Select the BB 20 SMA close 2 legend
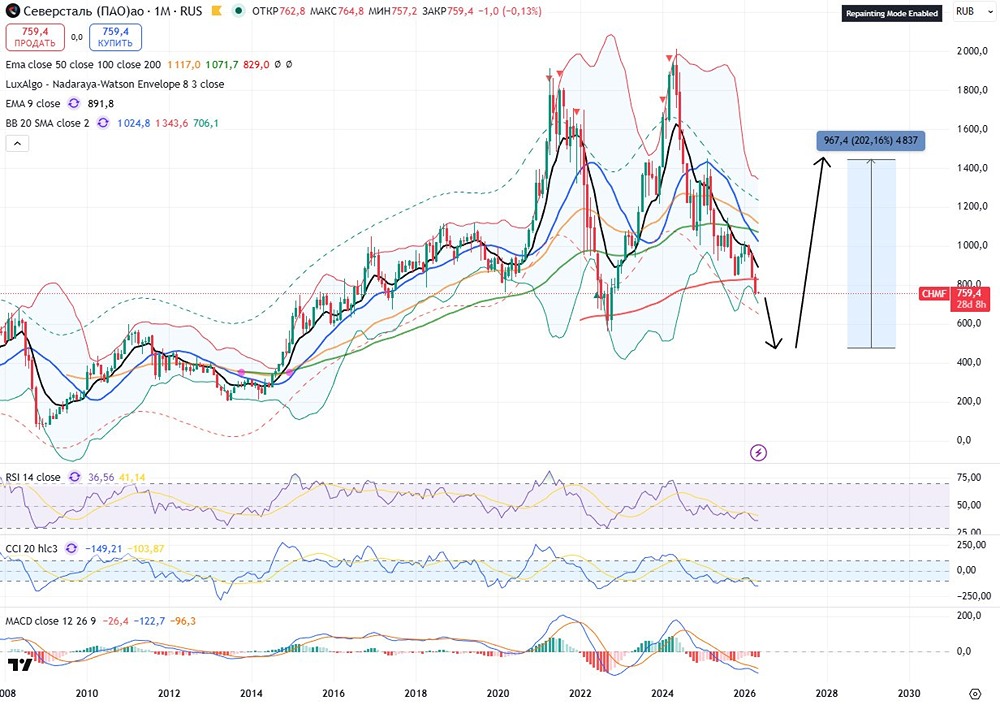Screen dimensions: 1000x705 pyautogui.click(x=48, y=123)
